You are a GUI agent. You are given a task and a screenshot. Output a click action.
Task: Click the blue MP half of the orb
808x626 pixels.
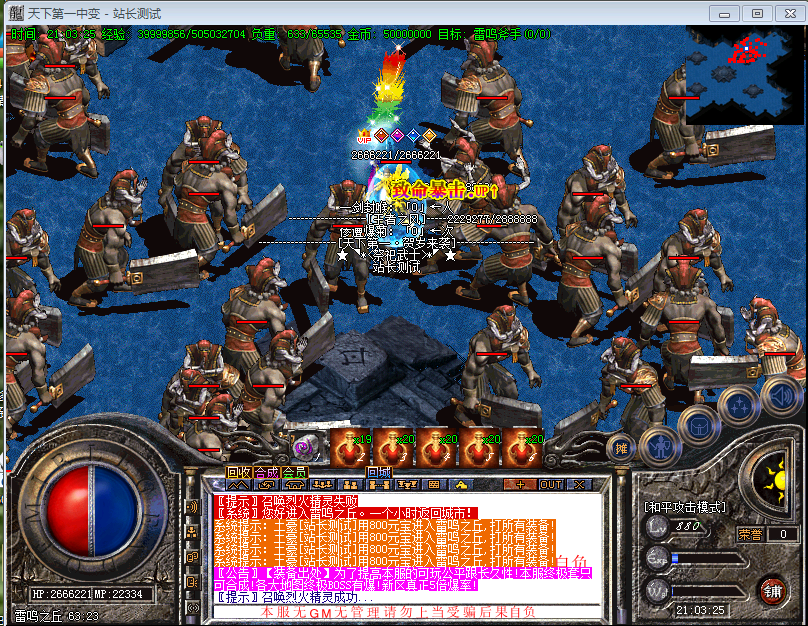point(114,512)
